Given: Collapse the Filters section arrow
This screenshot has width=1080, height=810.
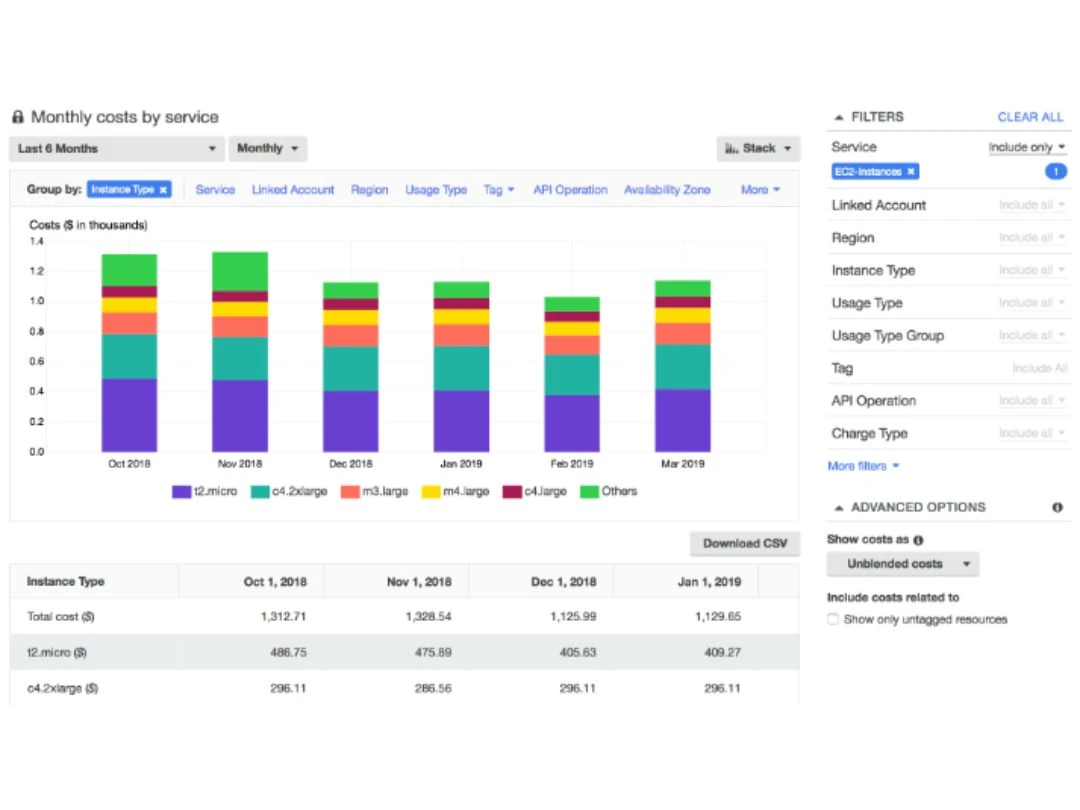Looking at the screenshot, I should click(x=838, y=118).
